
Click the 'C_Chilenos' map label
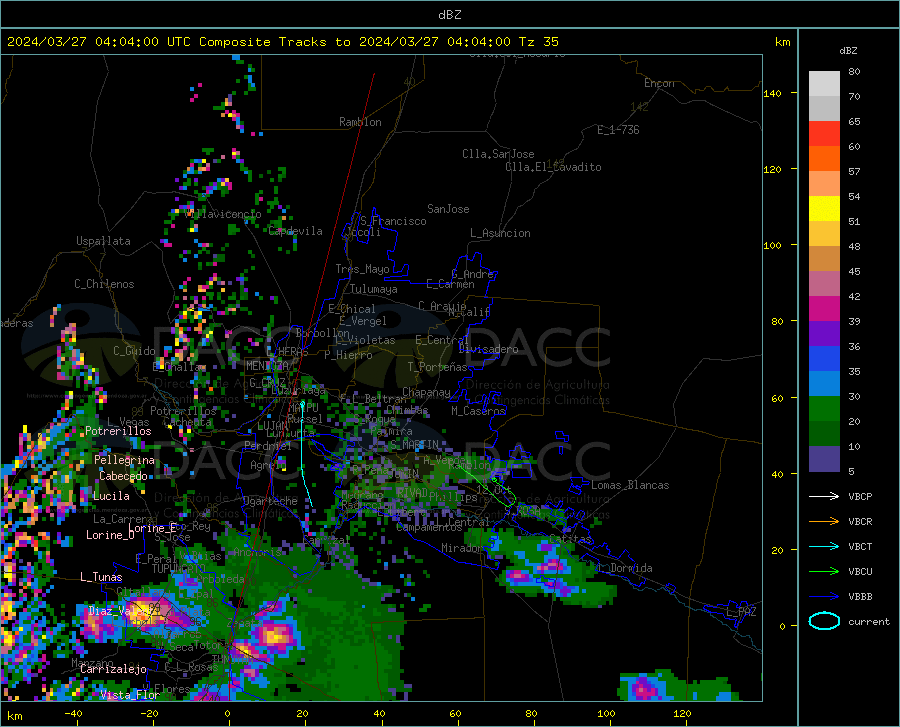pos(104,285)
